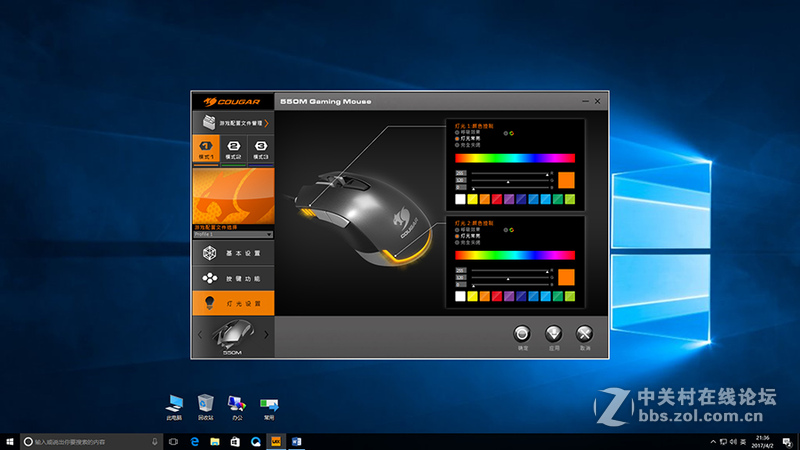Screen dimensions: 800x450
Task: Click the 确定 (OK) round button
Action: pyautogui.click(x=522, y=335)
